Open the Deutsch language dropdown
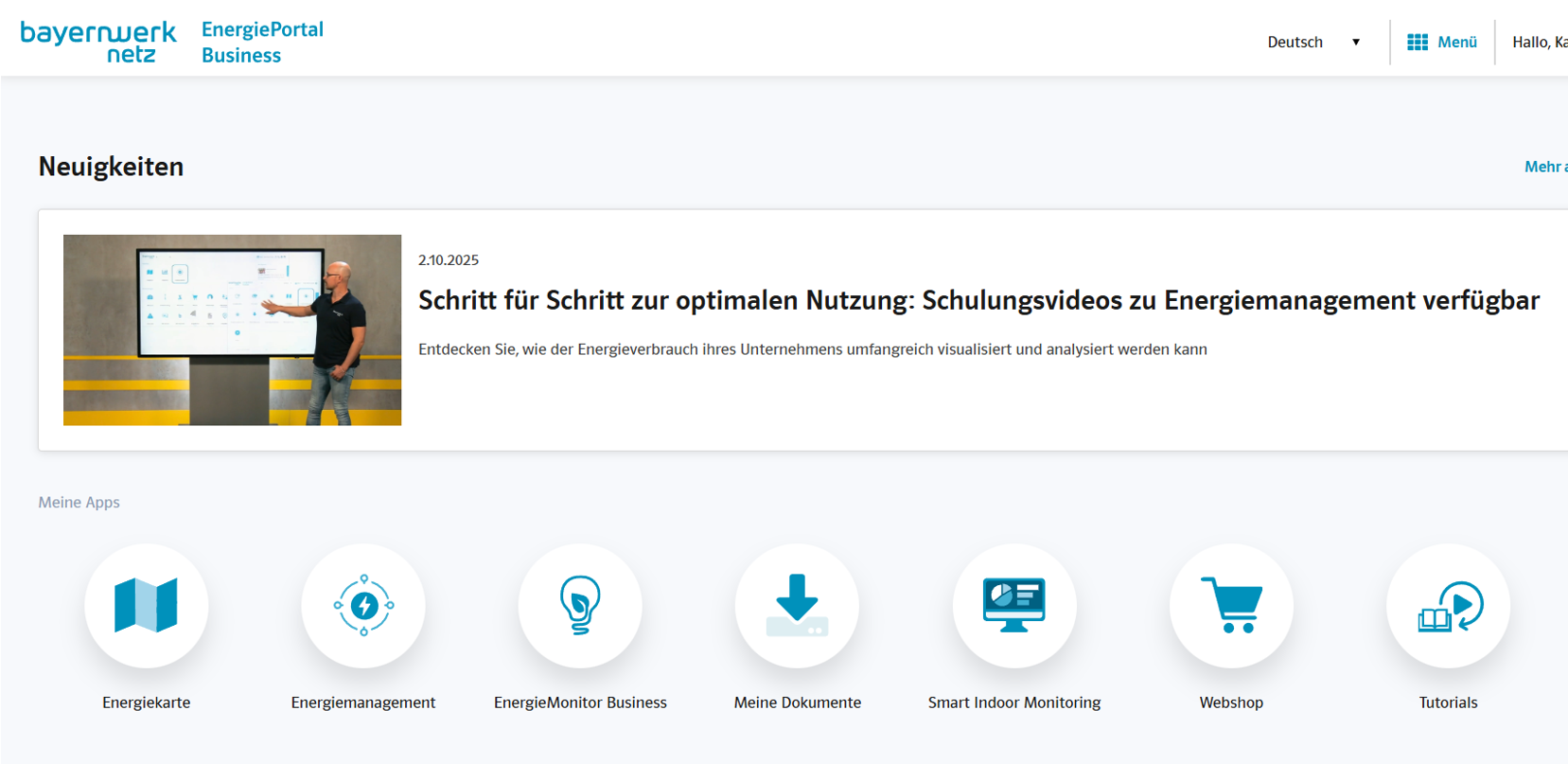This screenshot has height=764, width=1568. tap(1313, 42)
